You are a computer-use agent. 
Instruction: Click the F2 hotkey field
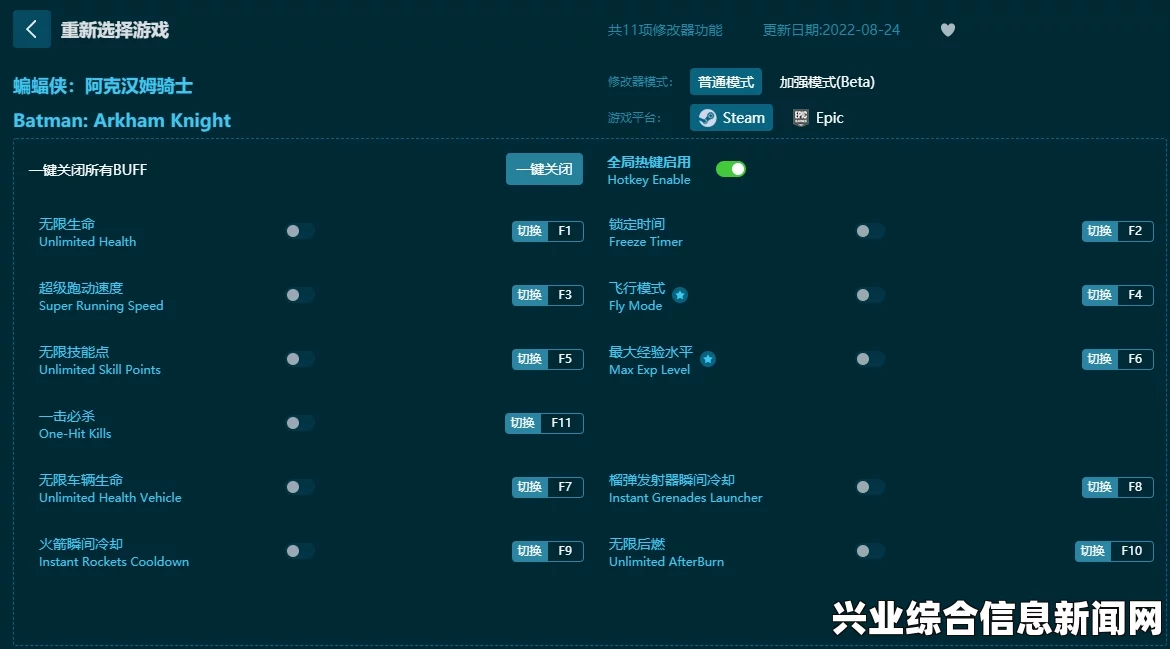click(x=1135, y=231)
